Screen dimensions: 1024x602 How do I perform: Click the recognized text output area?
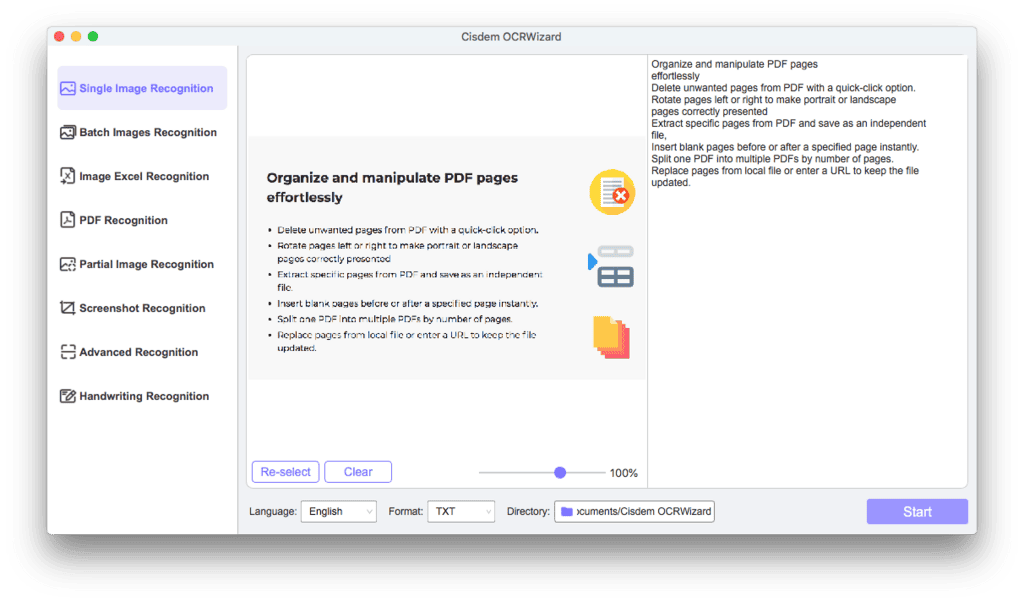point(807,271)
